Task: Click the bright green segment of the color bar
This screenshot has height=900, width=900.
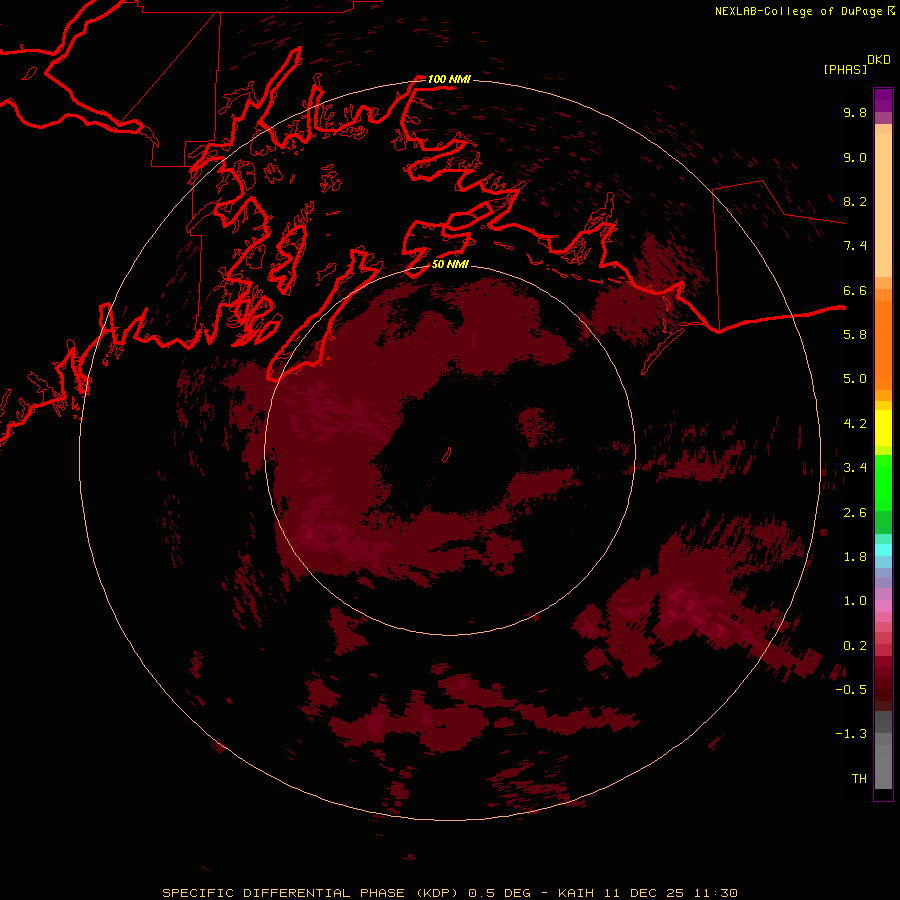Action: (883, 482)
